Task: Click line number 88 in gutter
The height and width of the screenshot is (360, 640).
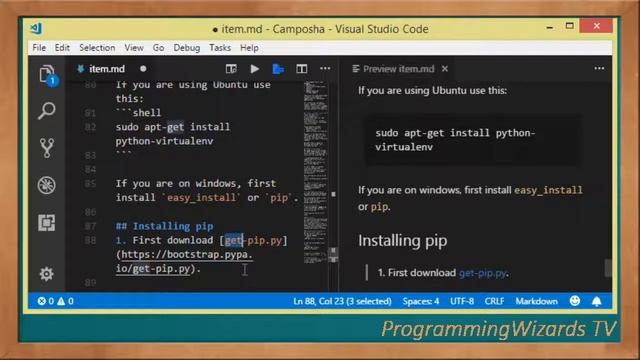Action: point(90,240)
